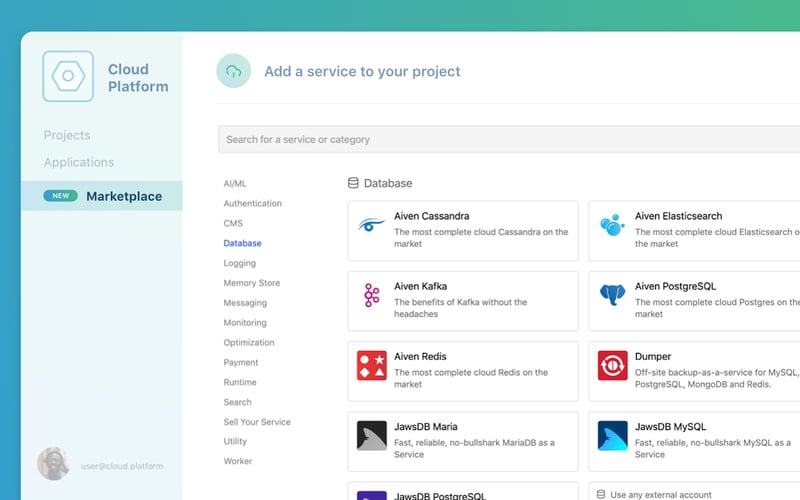Open Applications in the sidebar
This screenshot has width=800, height=500.
click(79, 162)
